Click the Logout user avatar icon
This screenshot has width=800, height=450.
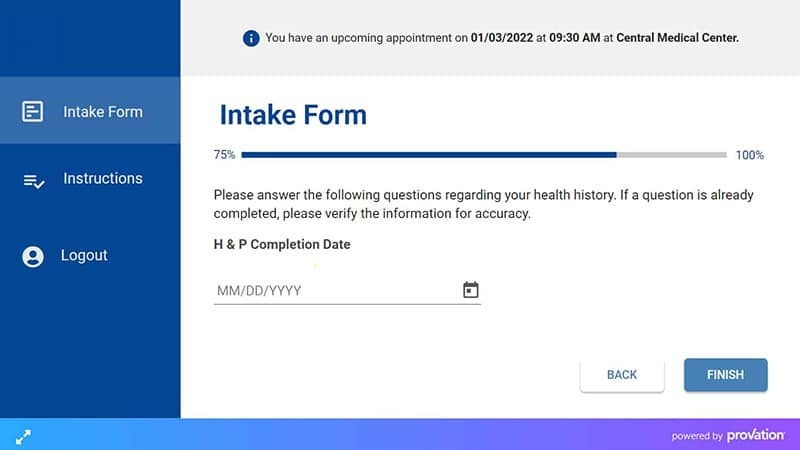[x=33, y=256]
